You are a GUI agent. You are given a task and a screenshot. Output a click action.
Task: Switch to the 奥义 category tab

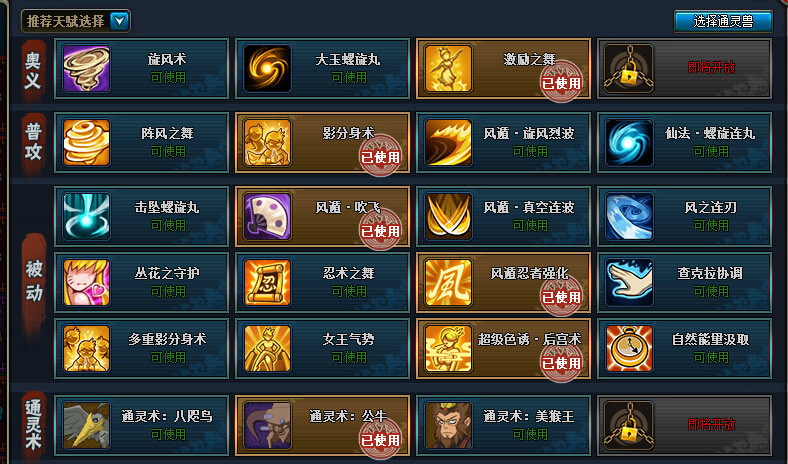point(33,70)
